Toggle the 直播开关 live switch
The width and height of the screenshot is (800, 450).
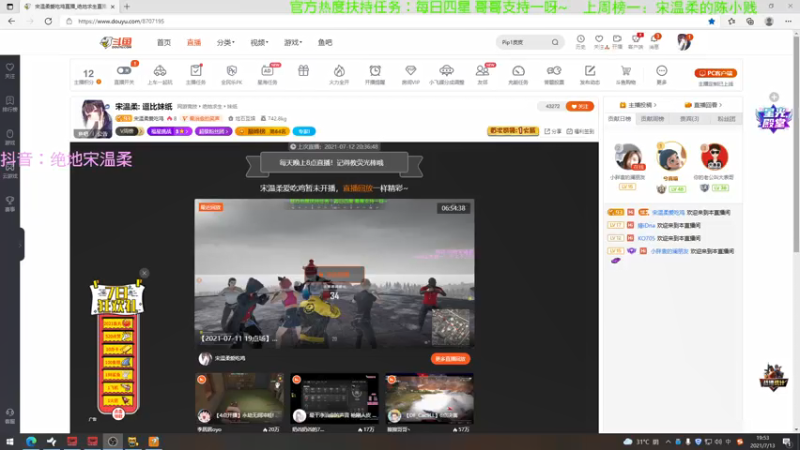click(x=124, y=74)
